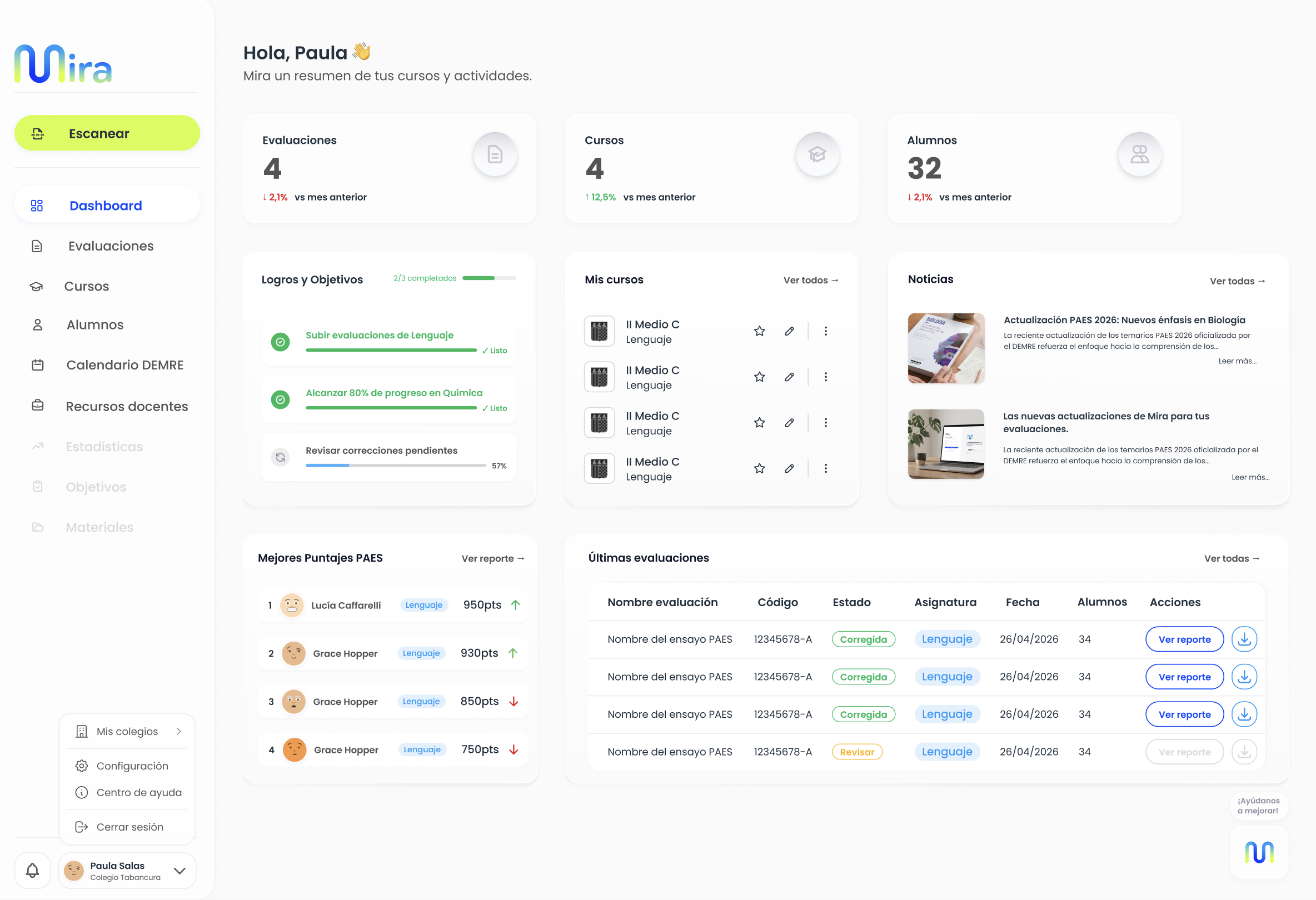Open the Biología news thumbnail image

pos(946,349)
